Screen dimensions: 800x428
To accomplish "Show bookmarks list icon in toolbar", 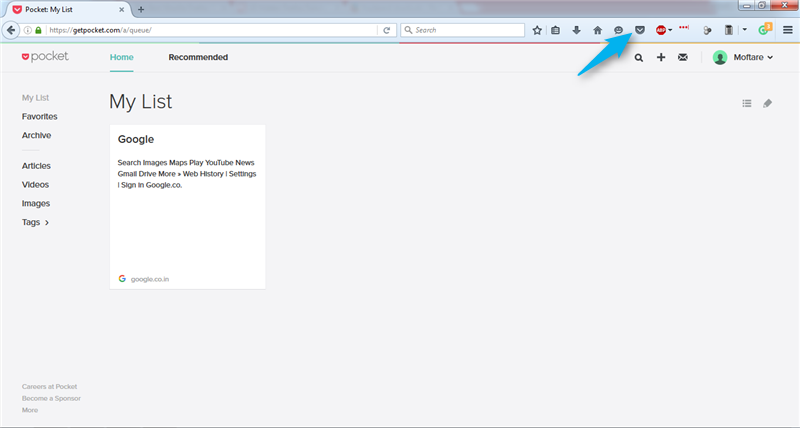I will 556,30.
